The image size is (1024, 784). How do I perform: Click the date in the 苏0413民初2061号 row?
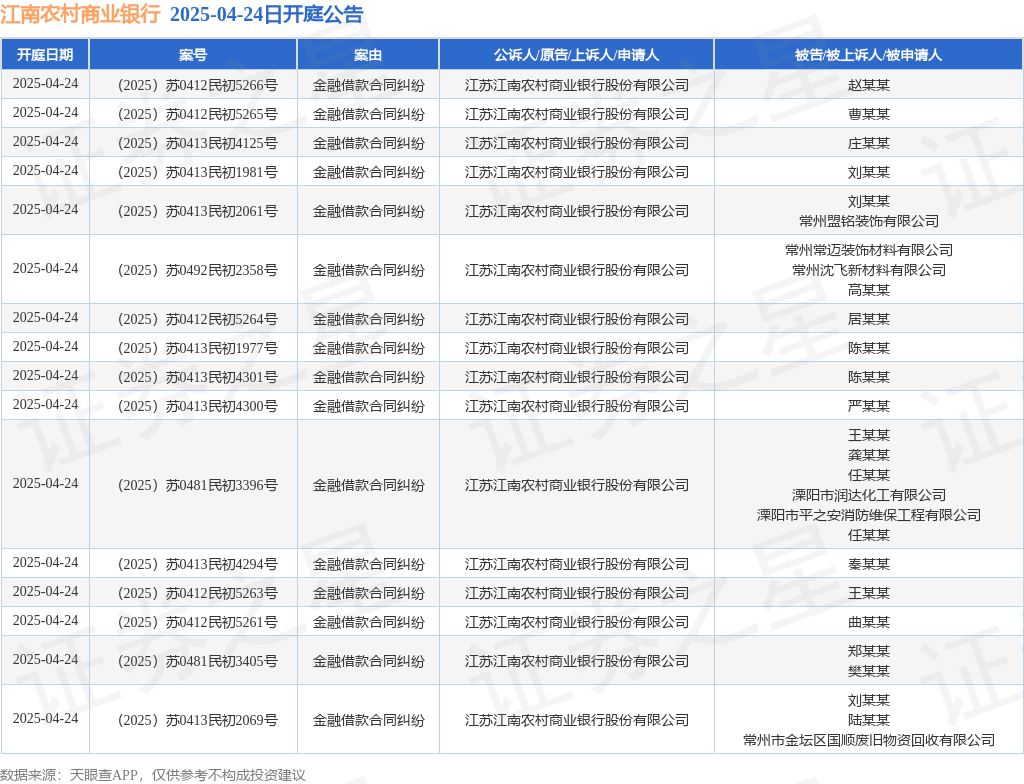pos(45,210)
